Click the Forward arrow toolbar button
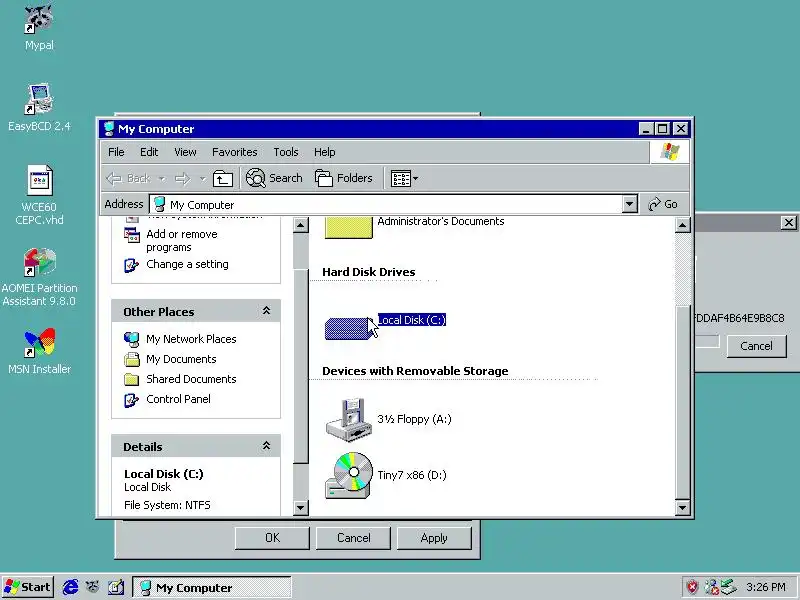Image resolution: width=800 pixels, height=600 pixels. coord(183,178)
